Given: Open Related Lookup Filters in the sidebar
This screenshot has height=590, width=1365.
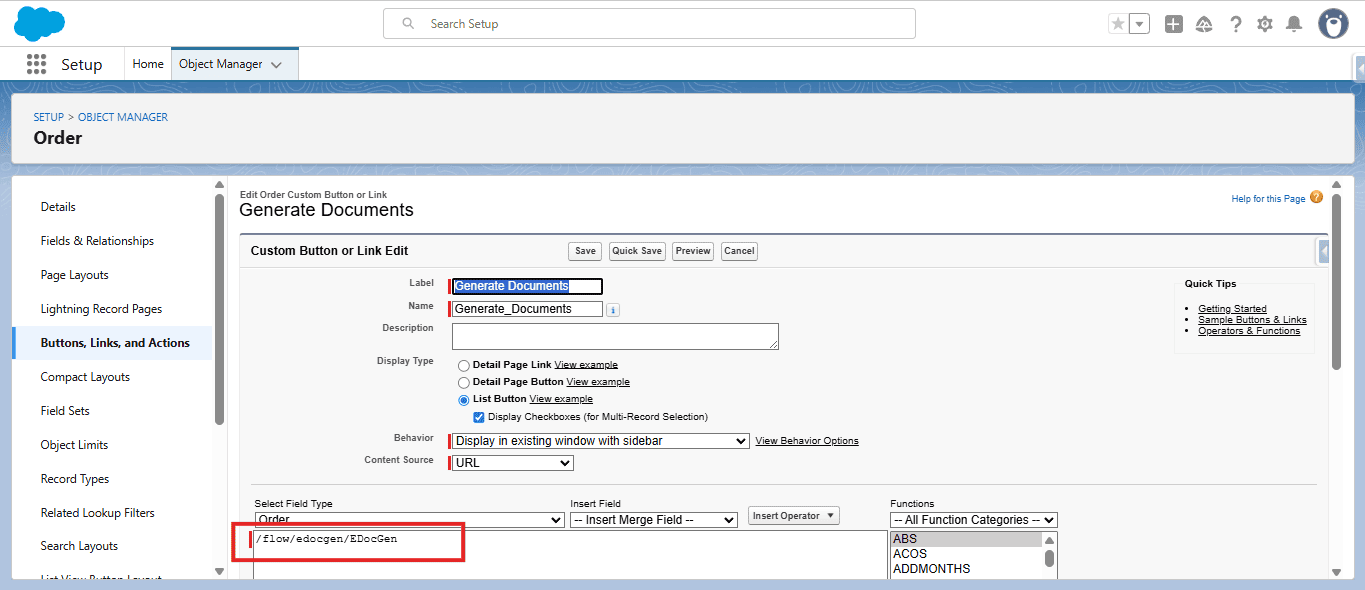Looking at the screenshot, I should coord(98,513).
